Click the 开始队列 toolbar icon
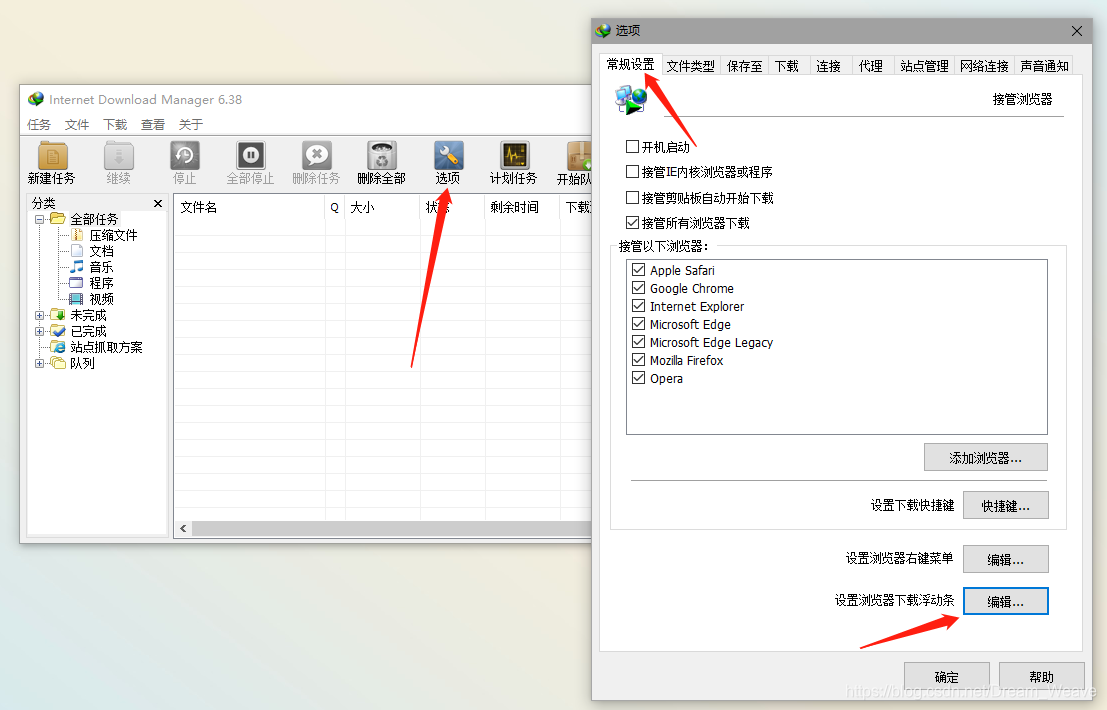This screenshot has height=710, width=1107. point(574,163)
